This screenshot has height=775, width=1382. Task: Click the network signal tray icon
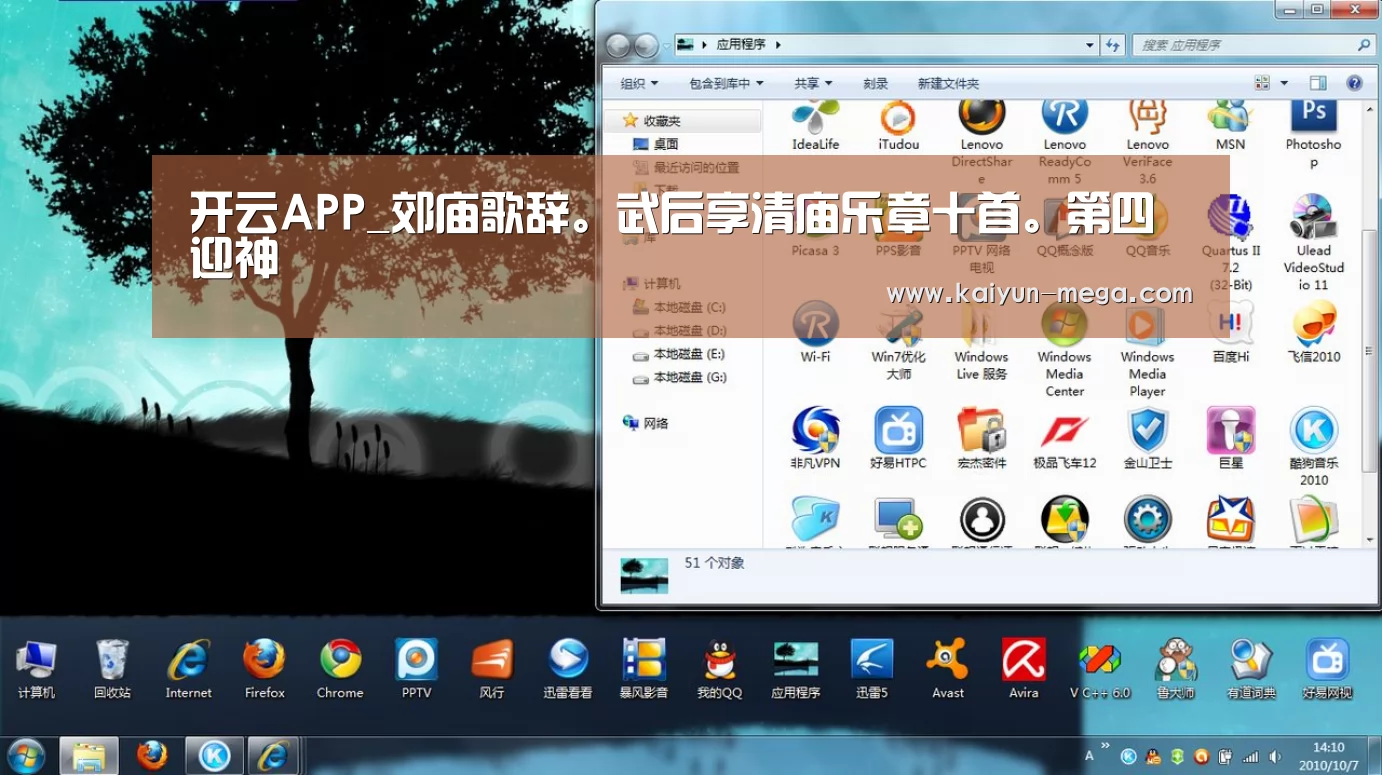click(1249, 756)
